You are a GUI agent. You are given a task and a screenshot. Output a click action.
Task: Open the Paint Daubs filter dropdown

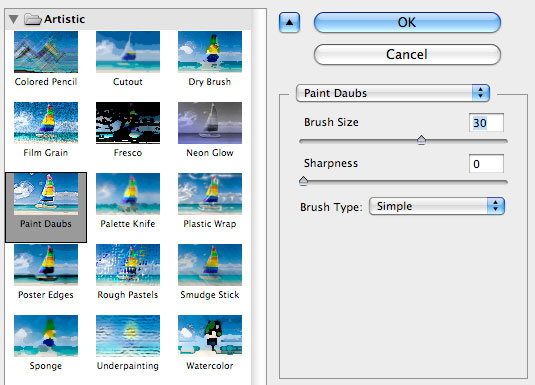(393, 93)
